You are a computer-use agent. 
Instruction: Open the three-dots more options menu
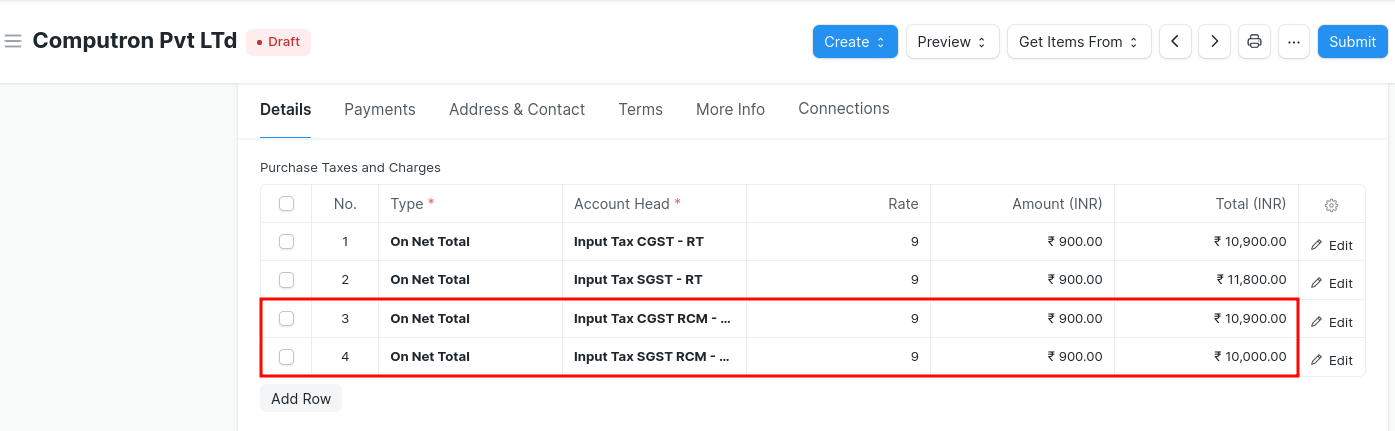click(1294, 42)
